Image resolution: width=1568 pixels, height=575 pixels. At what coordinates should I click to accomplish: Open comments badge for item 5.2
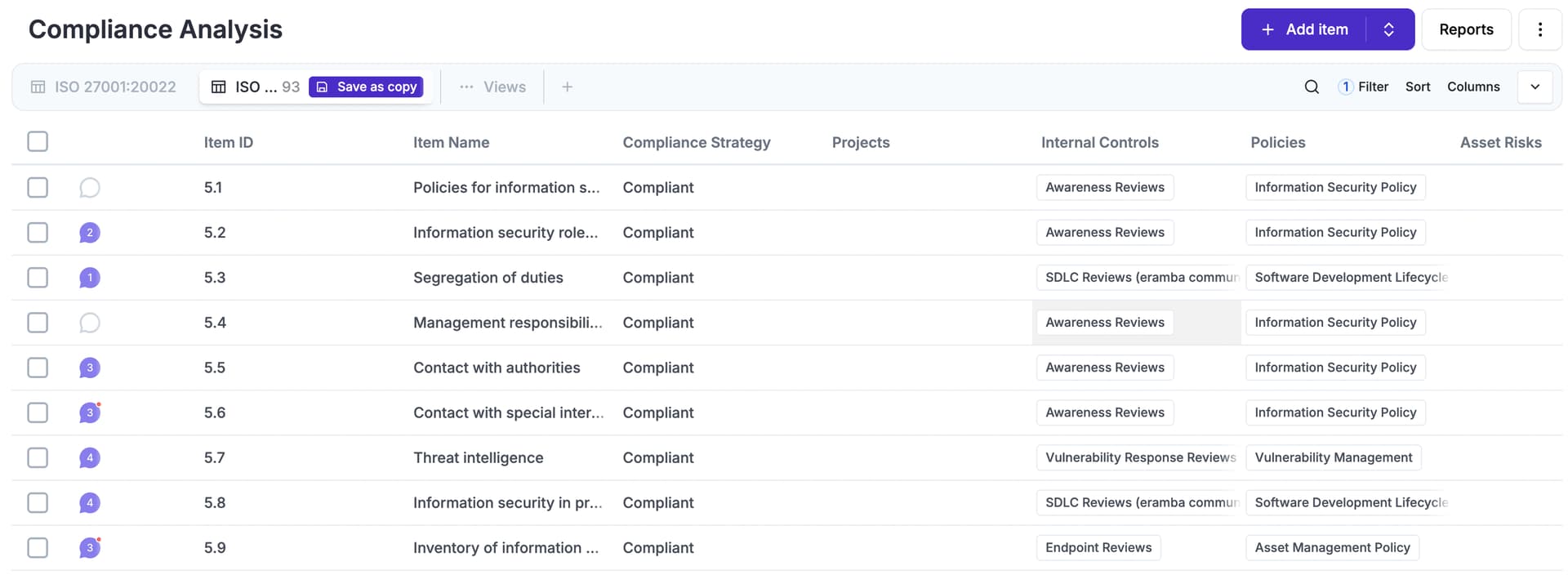tap(90, 233)
